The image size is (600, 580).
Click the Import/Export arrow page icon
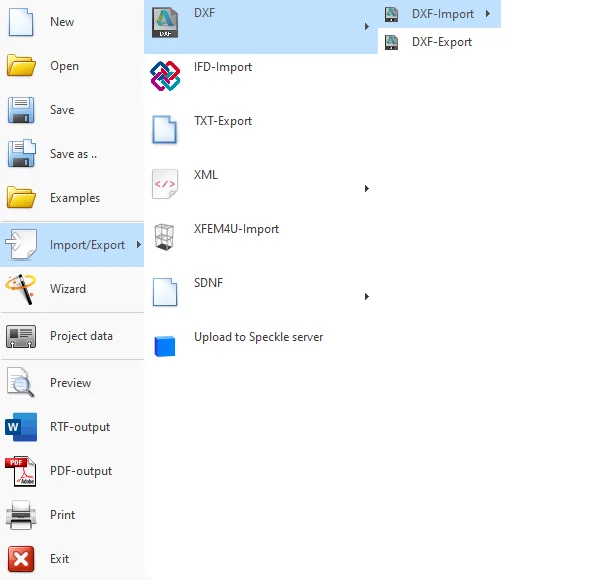tap(21, 244)
